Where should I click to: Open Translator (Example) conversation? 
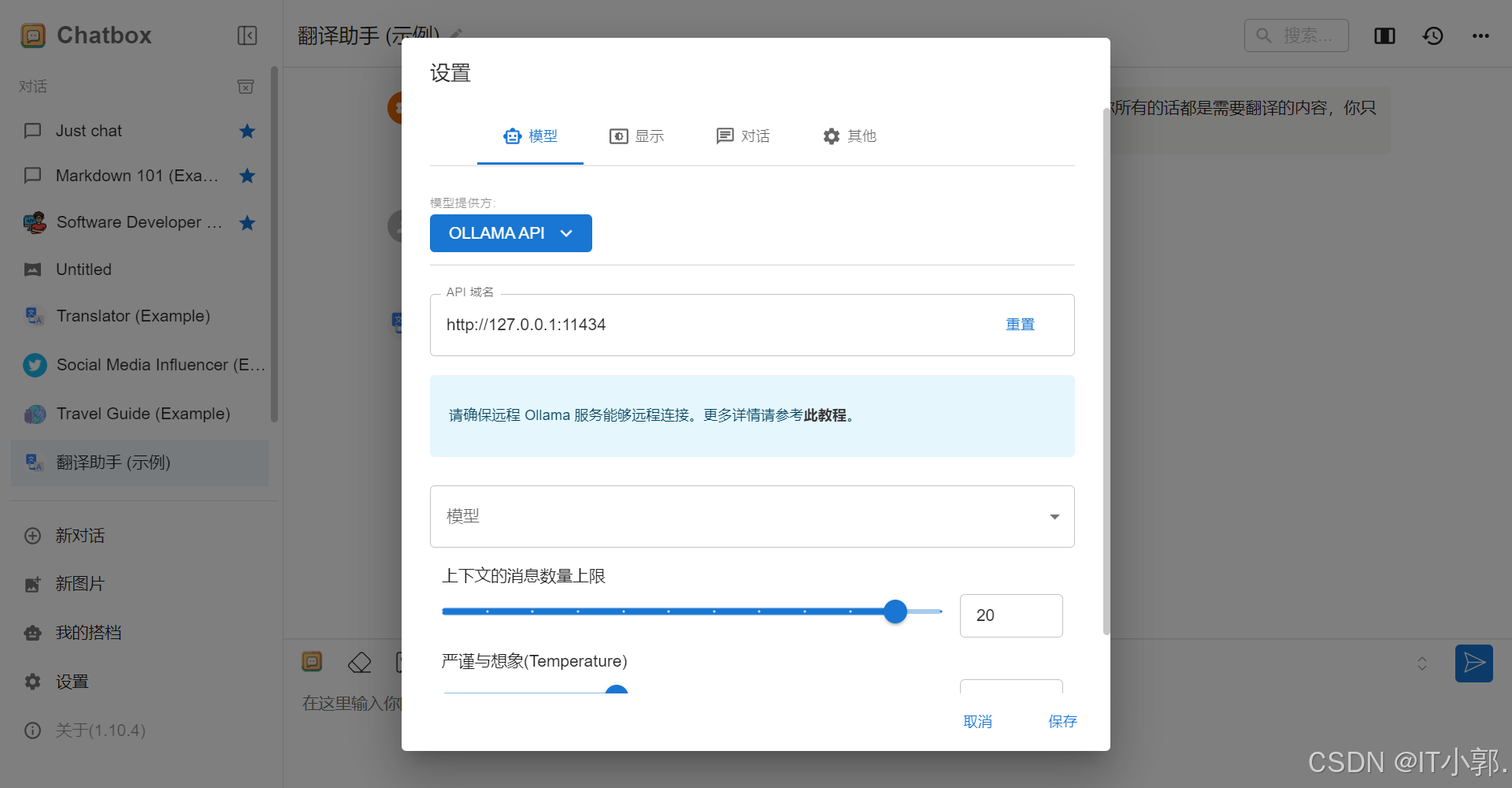(139, 316)
